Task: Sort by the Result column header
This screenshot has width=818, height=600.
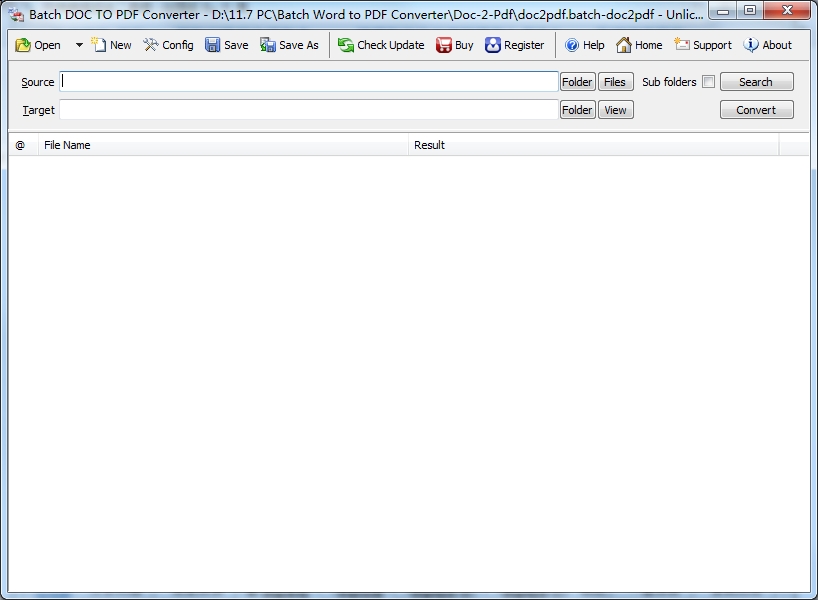Action: (594, 145)
